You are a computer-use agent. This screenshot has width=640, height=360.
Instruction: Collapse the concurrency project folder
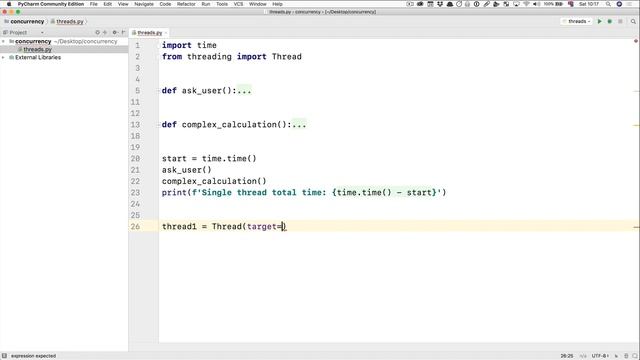pos(4,41)
